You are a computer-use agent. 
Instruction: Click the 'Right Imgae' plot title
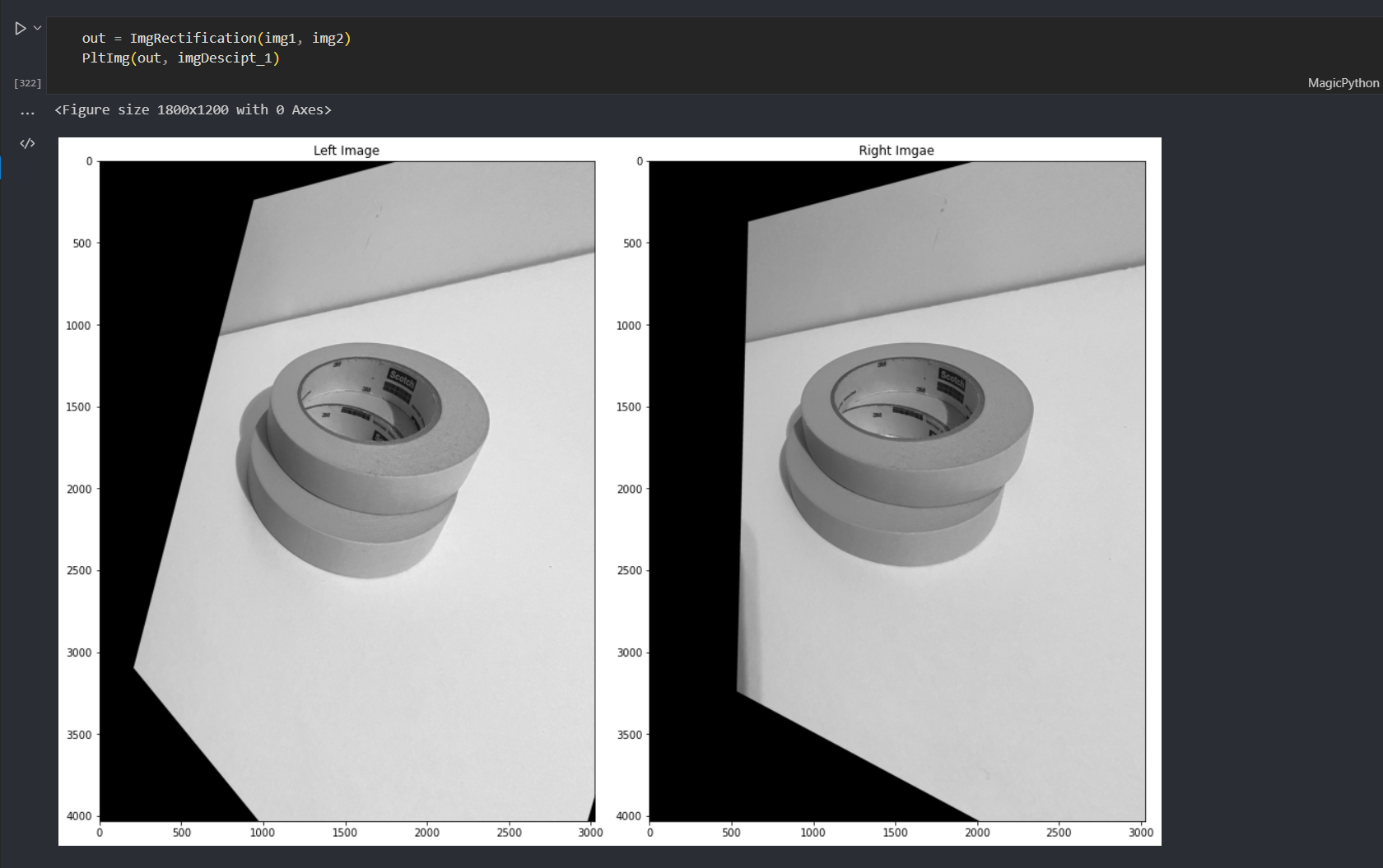click(896, 151)
